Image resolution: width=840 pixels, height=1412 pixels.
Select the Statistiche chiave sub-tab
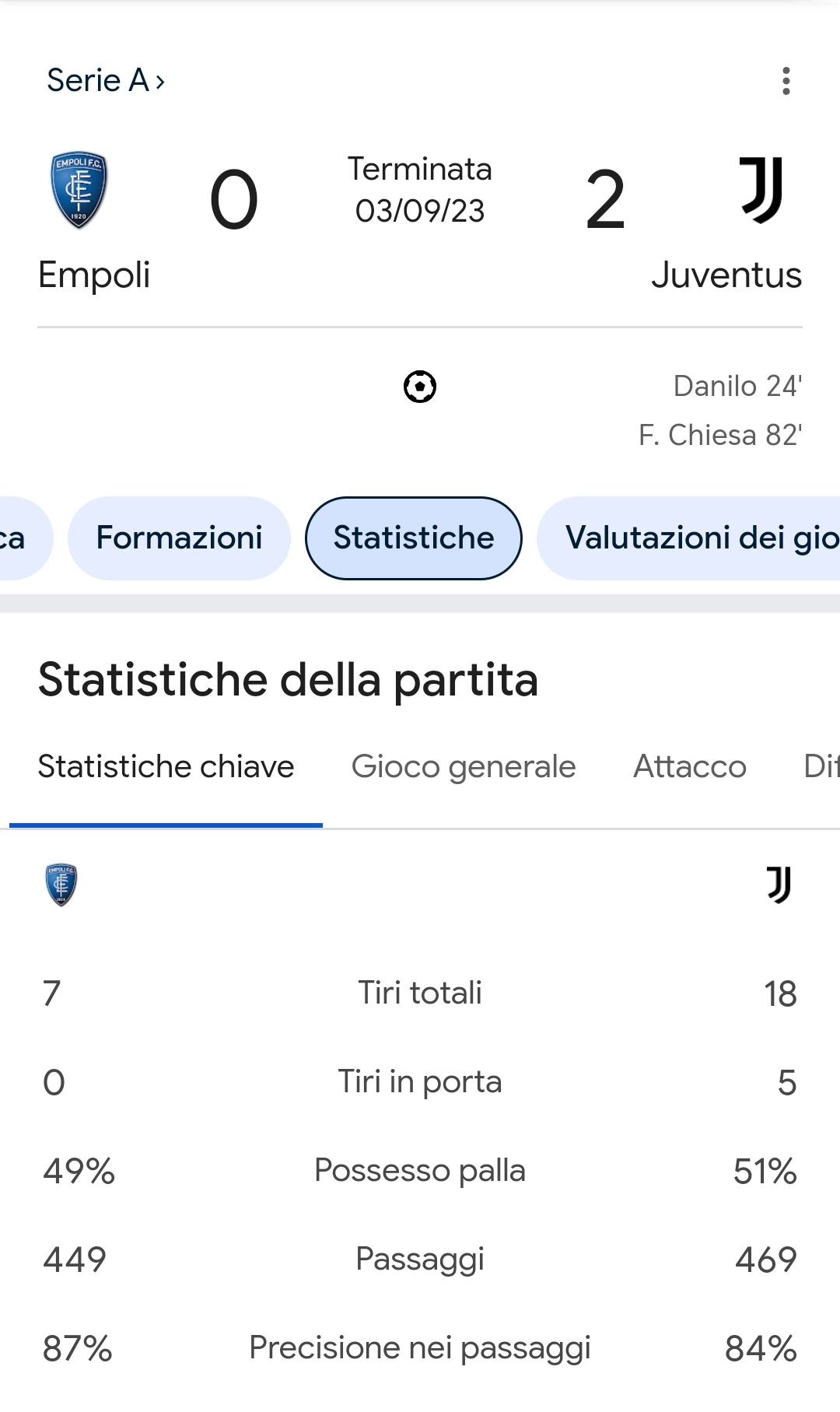[x=166, y=767]
